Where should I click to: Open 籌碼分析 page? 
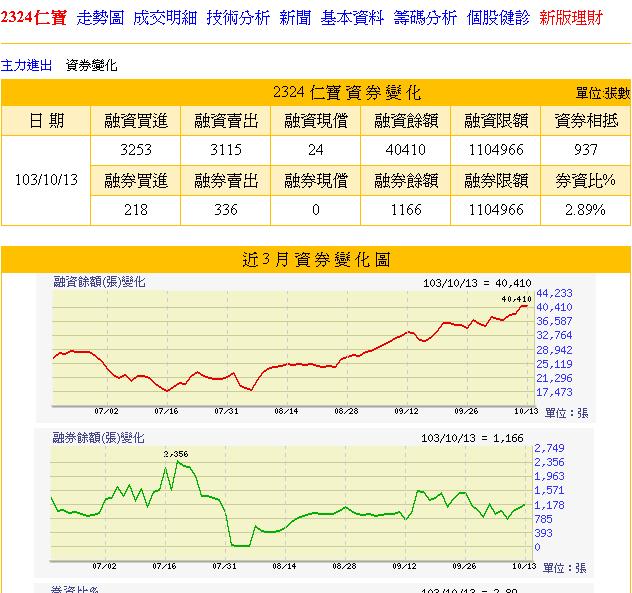pos(425,18)
